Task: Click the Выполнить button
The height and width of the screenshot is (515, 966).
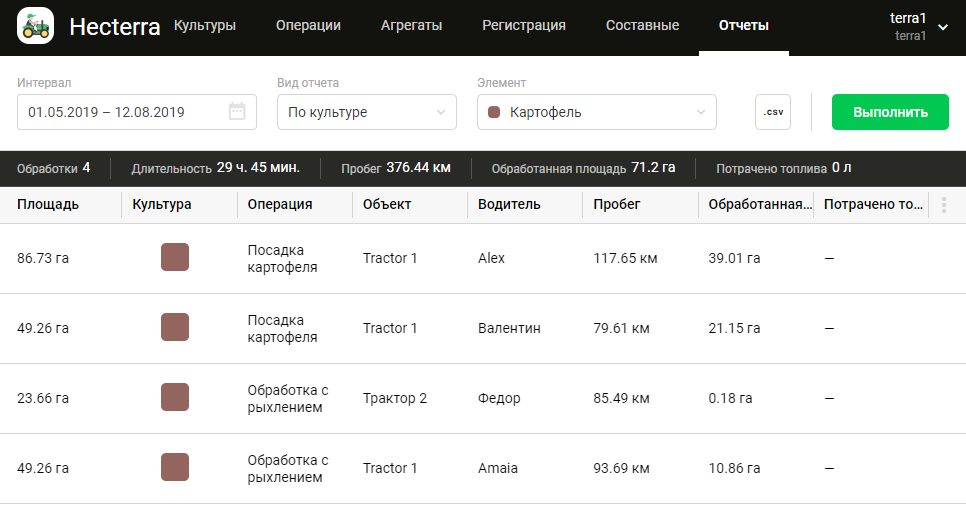Action: [890, 112]
